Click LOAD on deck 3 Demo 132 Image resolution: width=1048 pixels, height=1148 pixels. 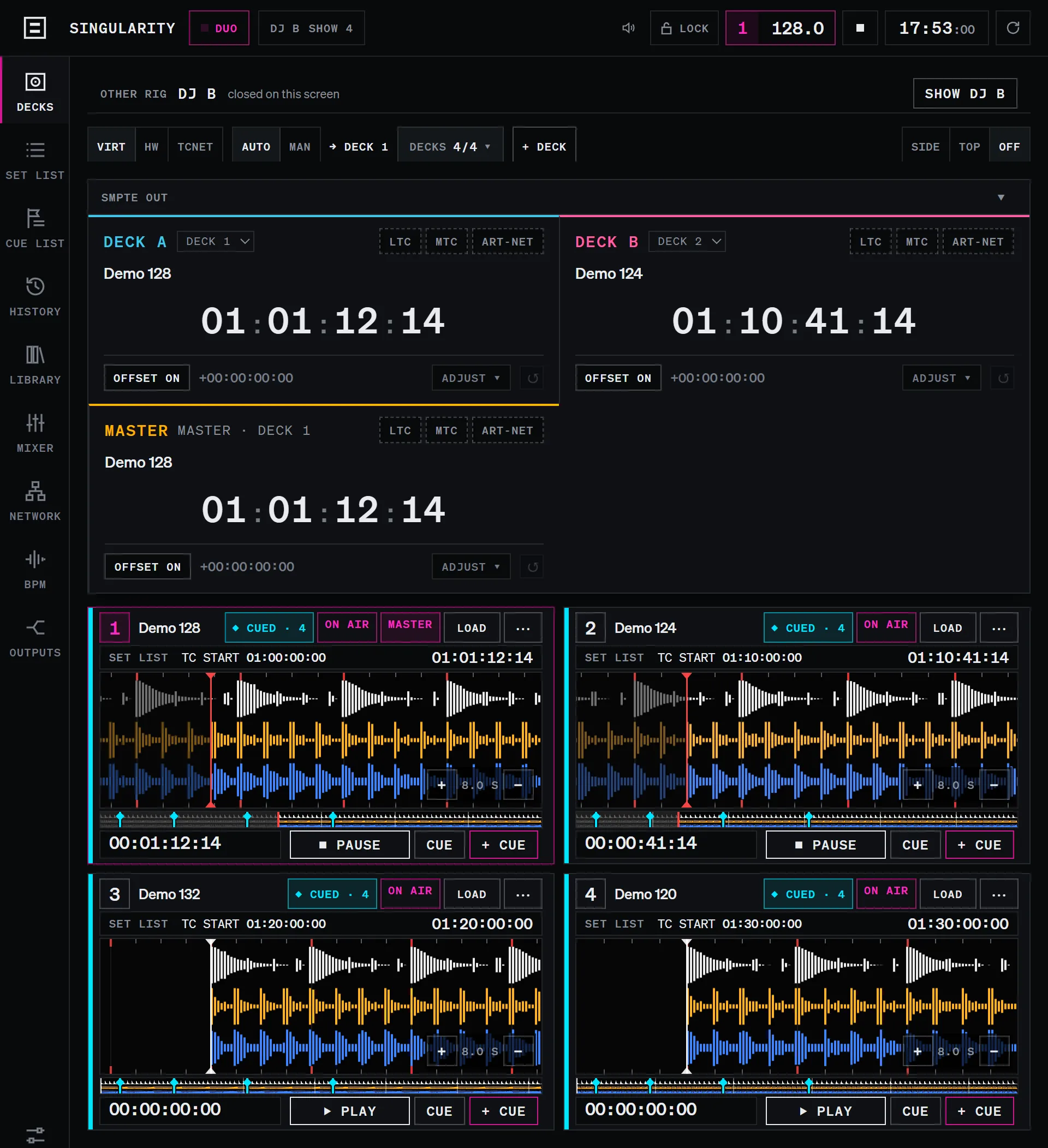pyautogui.click(x=472, y=894)
